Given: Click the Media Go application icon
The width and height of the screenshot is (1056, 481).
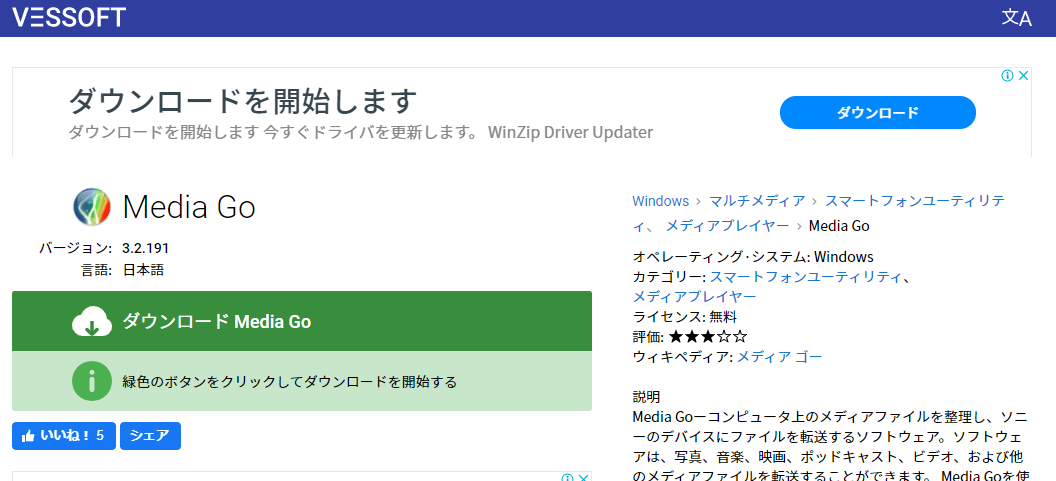Looking at the screenshot, I should (x=92, y=207).
